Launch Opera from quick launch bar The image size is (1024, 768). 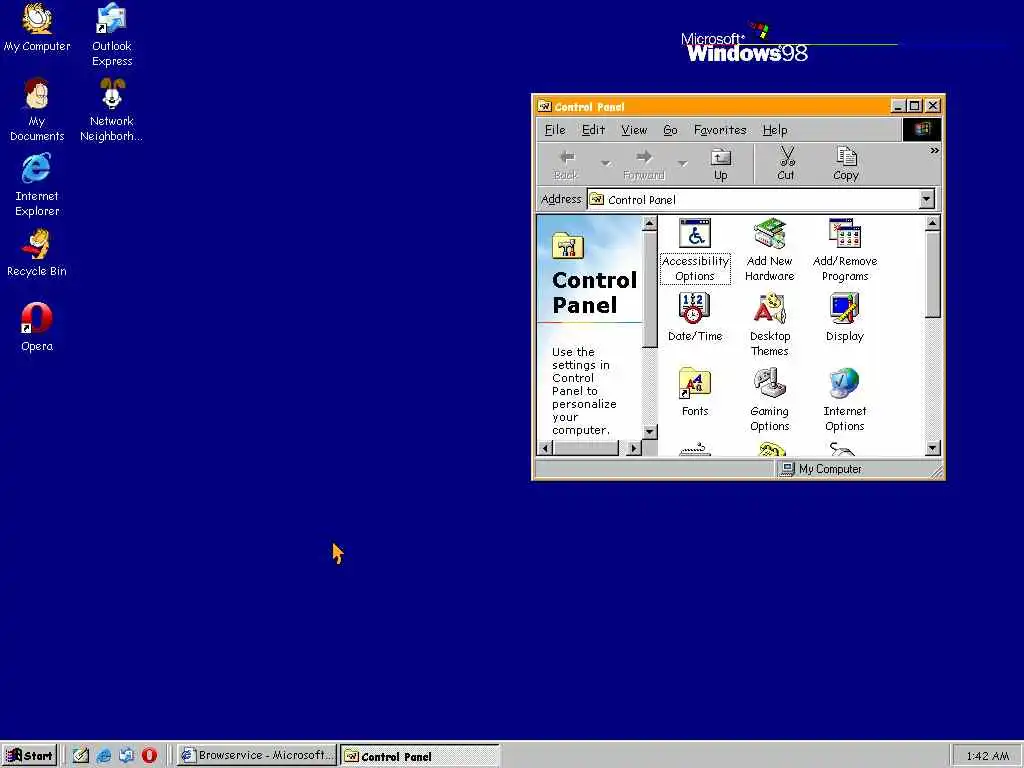[150, 756]
